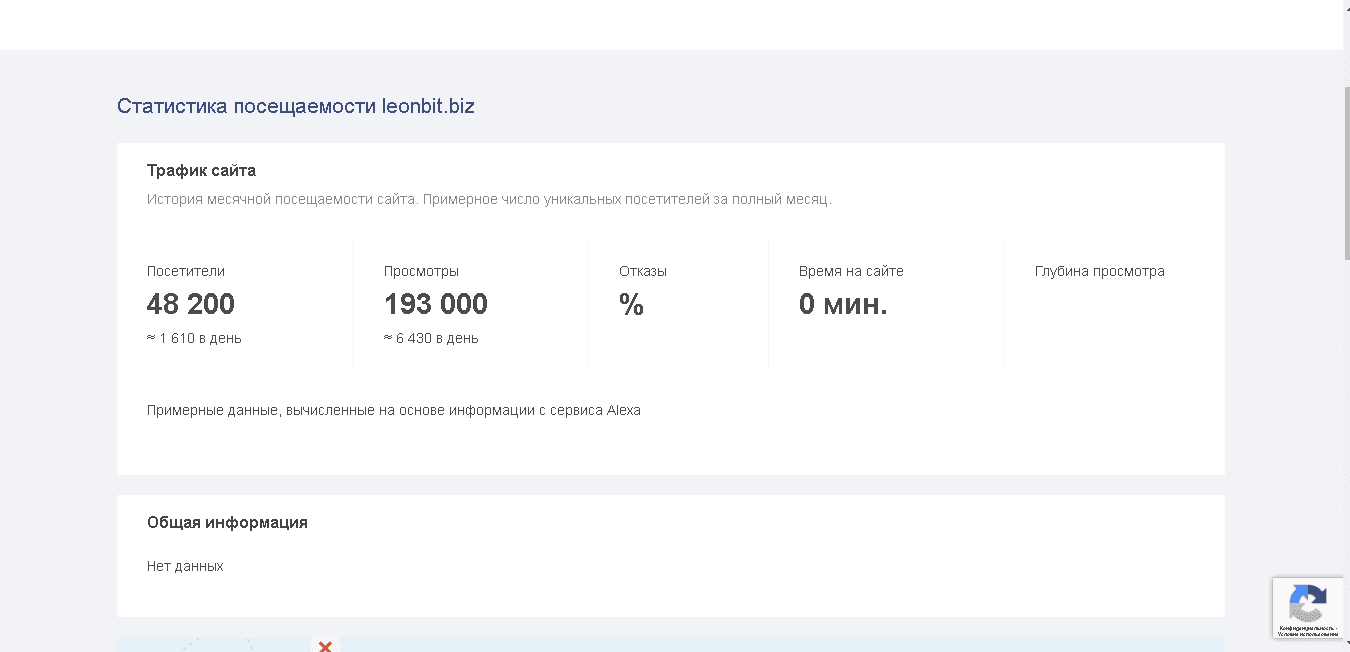Open the Статистика посещаемости leonbit.biz heading link
Screen dimensions: 1350x652
click(x=296, y=106)
